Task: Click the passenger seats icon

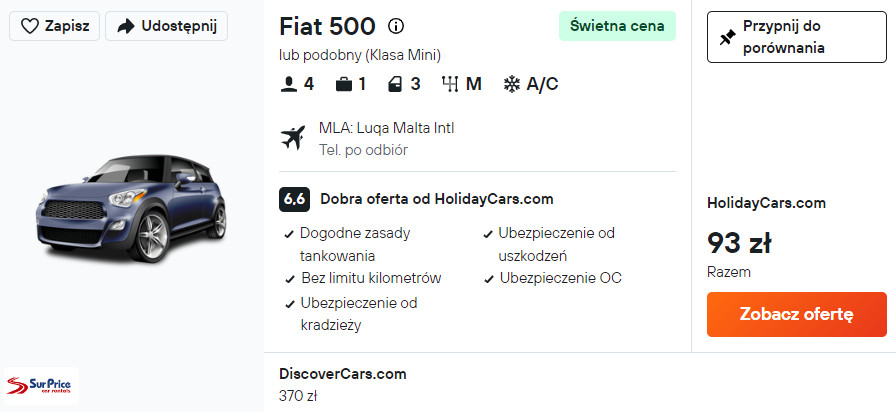Action: pos(289,84)
